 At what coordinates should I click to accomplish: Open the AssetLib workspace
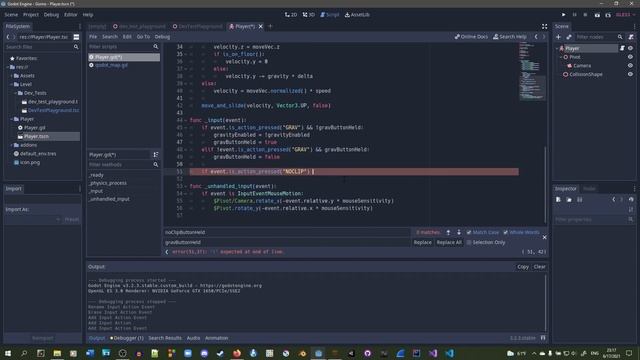(357, 15)
